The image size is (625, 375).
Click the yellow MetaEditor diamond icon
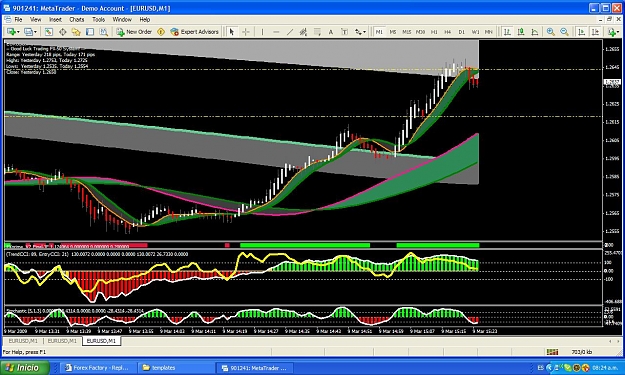coord(161,32)
